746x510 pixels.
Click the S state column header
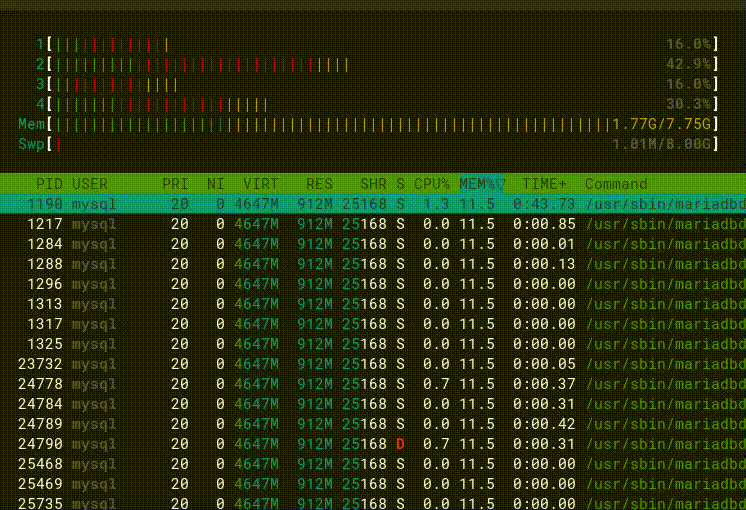pos(401,184)
